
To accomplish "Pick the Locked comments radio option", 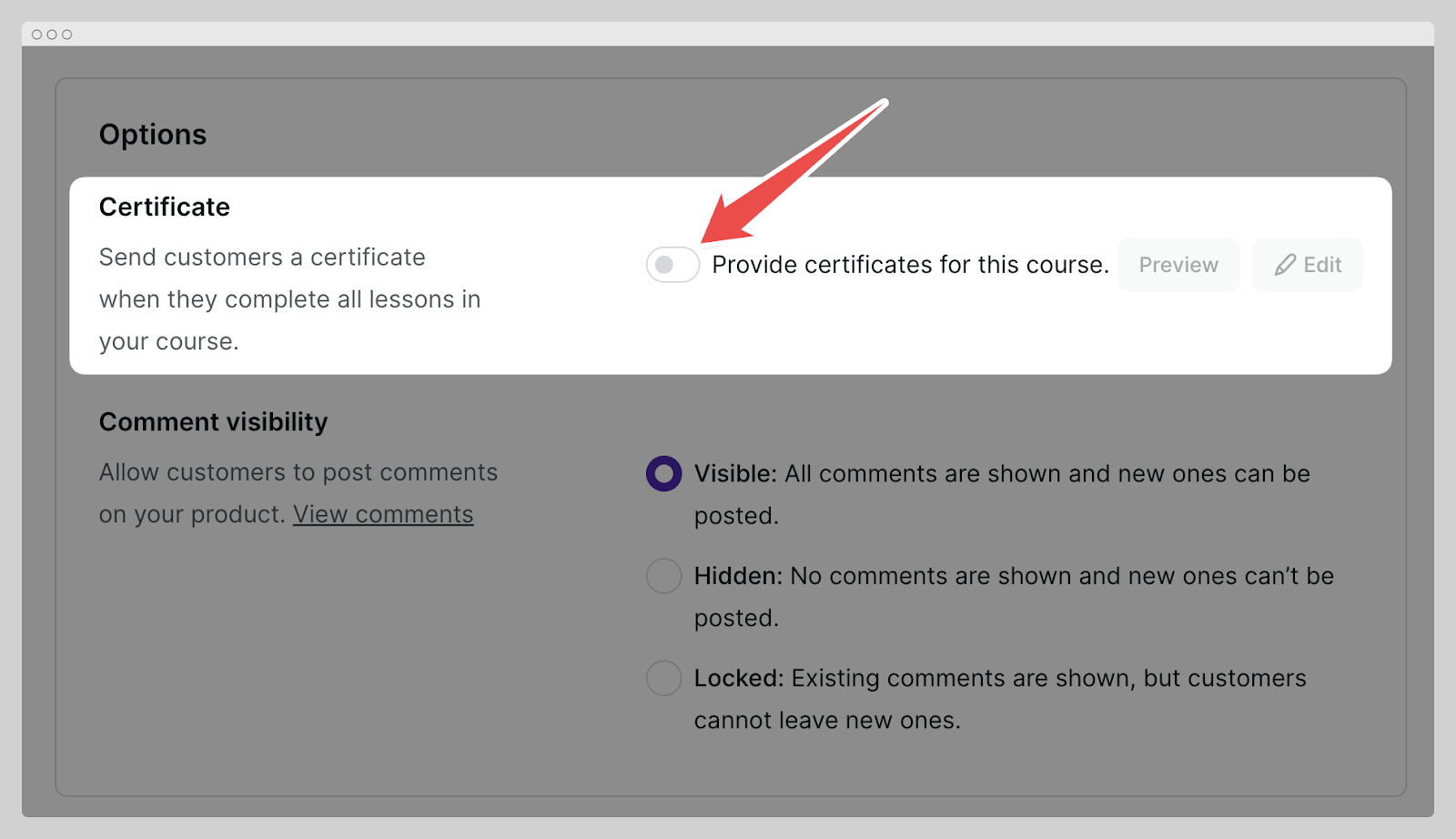I will tap(663, 678).
